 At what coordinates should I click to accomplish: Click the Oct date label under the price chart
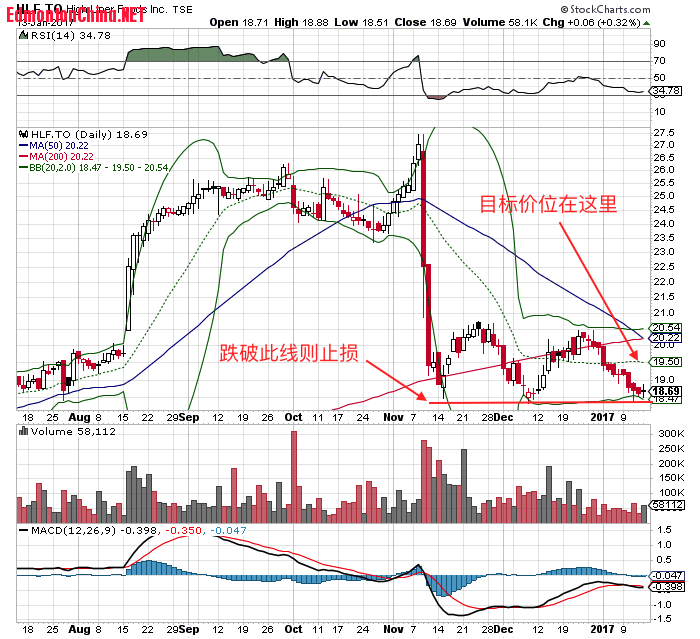[293, 418]
